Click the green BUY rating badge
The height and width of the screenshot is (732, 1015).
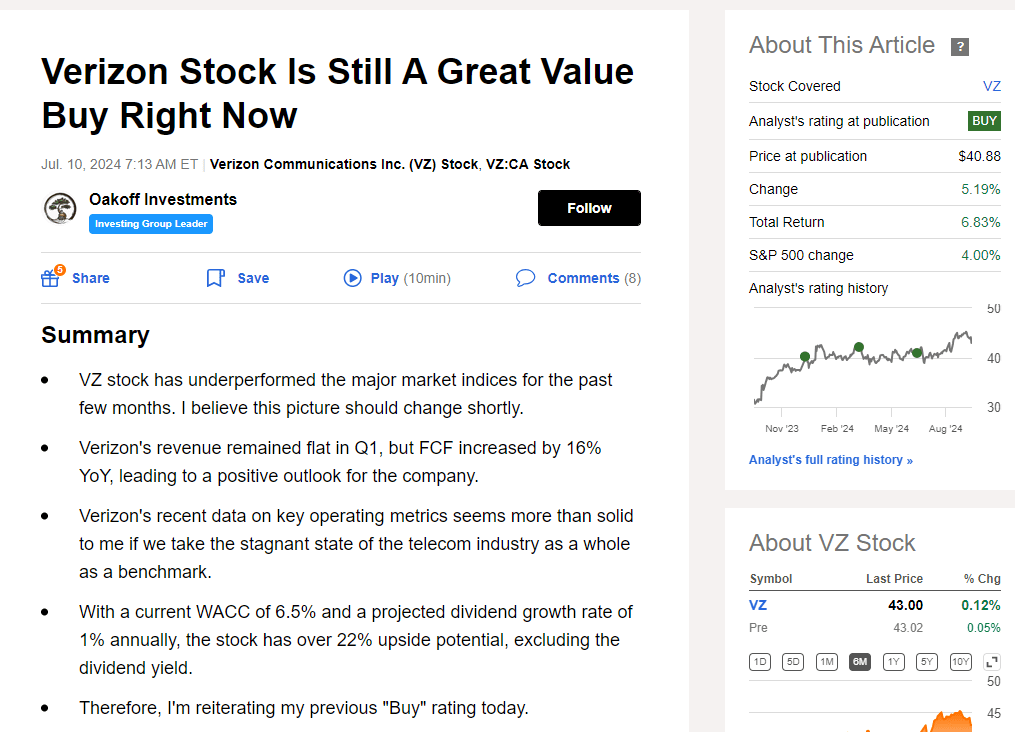984,121
